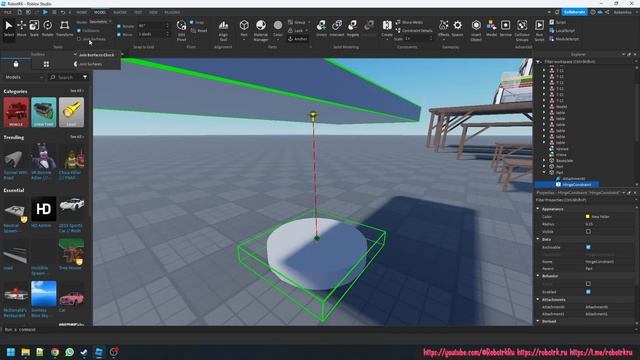Viewport: 640px width, 360px height.
Task: Toggle the Anchor button
Action: (x=298, y=39)
